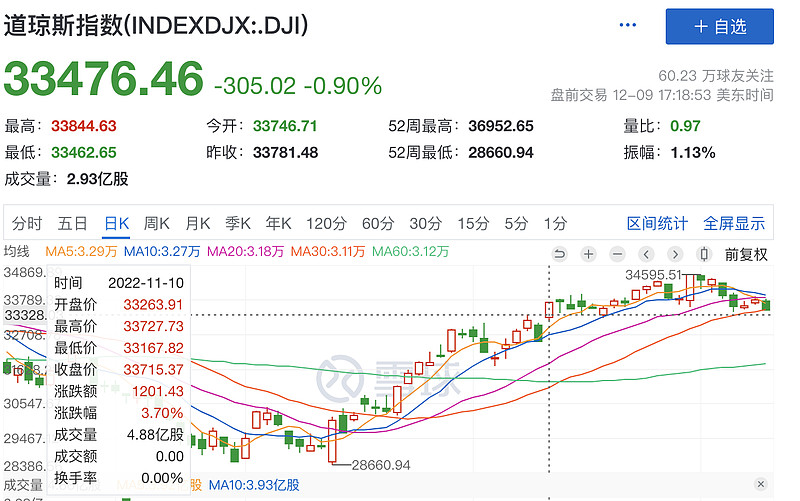Click the tooltip 成交量 value 4.88亿股
The height and width of the screenshot is (501, 800).
coord(155,435)
